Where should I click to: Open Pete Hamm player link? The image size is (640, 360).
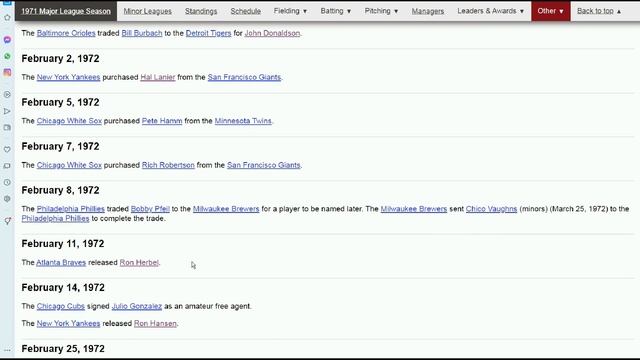[x=162, y=121]
